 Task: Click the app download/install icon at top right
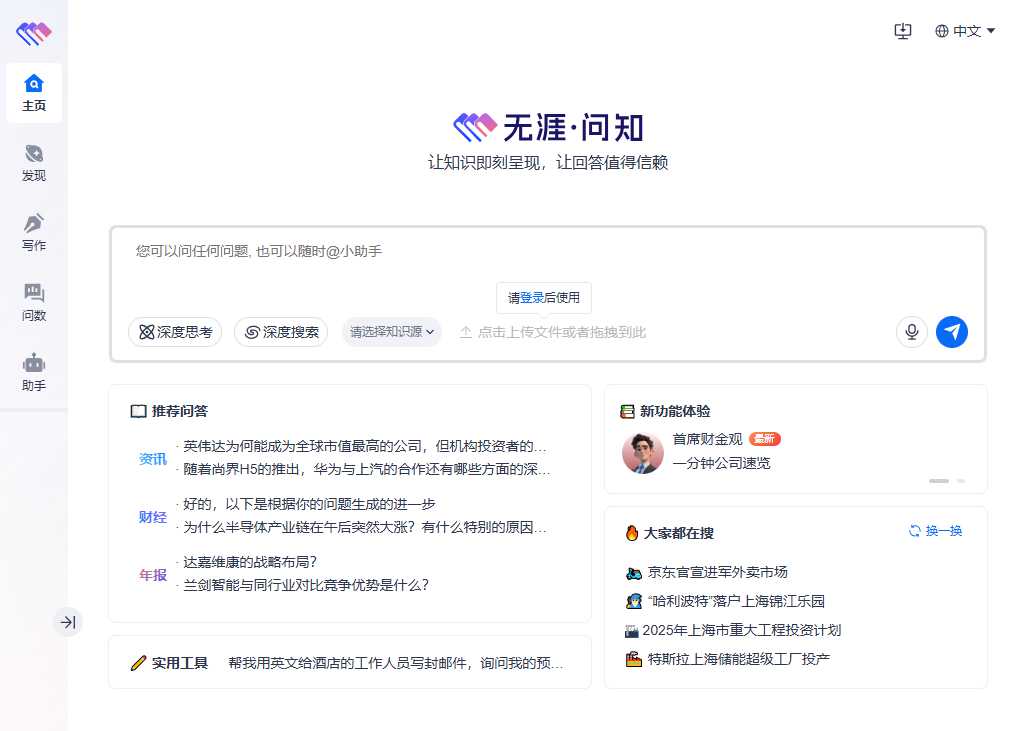903,31
